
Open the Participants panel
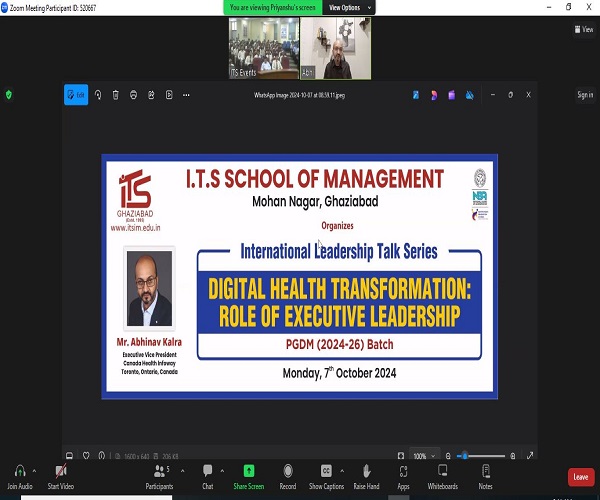[160, 477]
